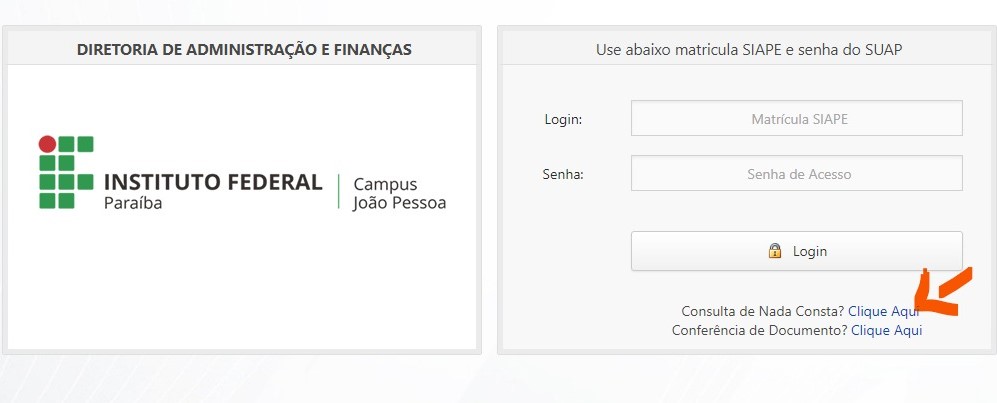
Task: Focus the Senha de Acesso password field
Action: (x=796, y=173)
